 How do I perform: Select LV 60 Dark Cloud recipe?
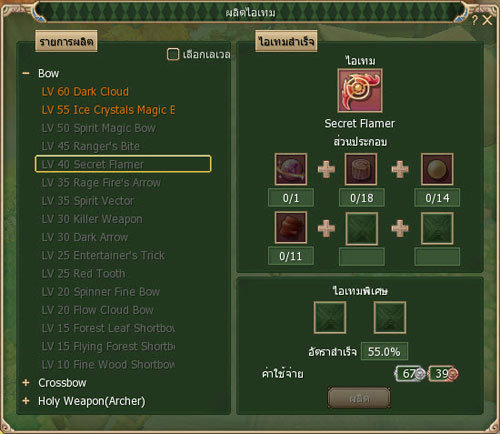[x=85, y=92]
